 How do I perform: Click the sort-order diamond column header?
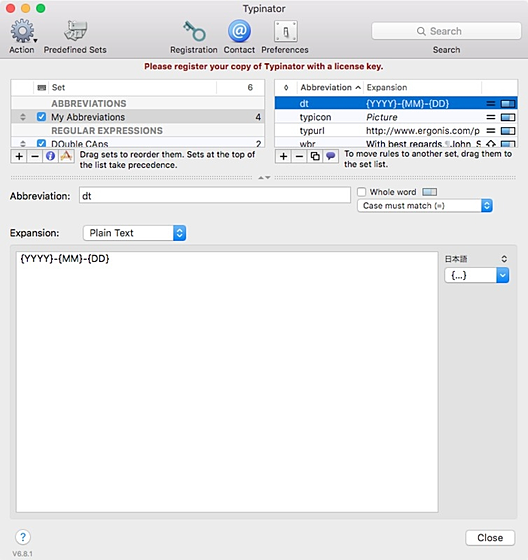tap(286, 88)
